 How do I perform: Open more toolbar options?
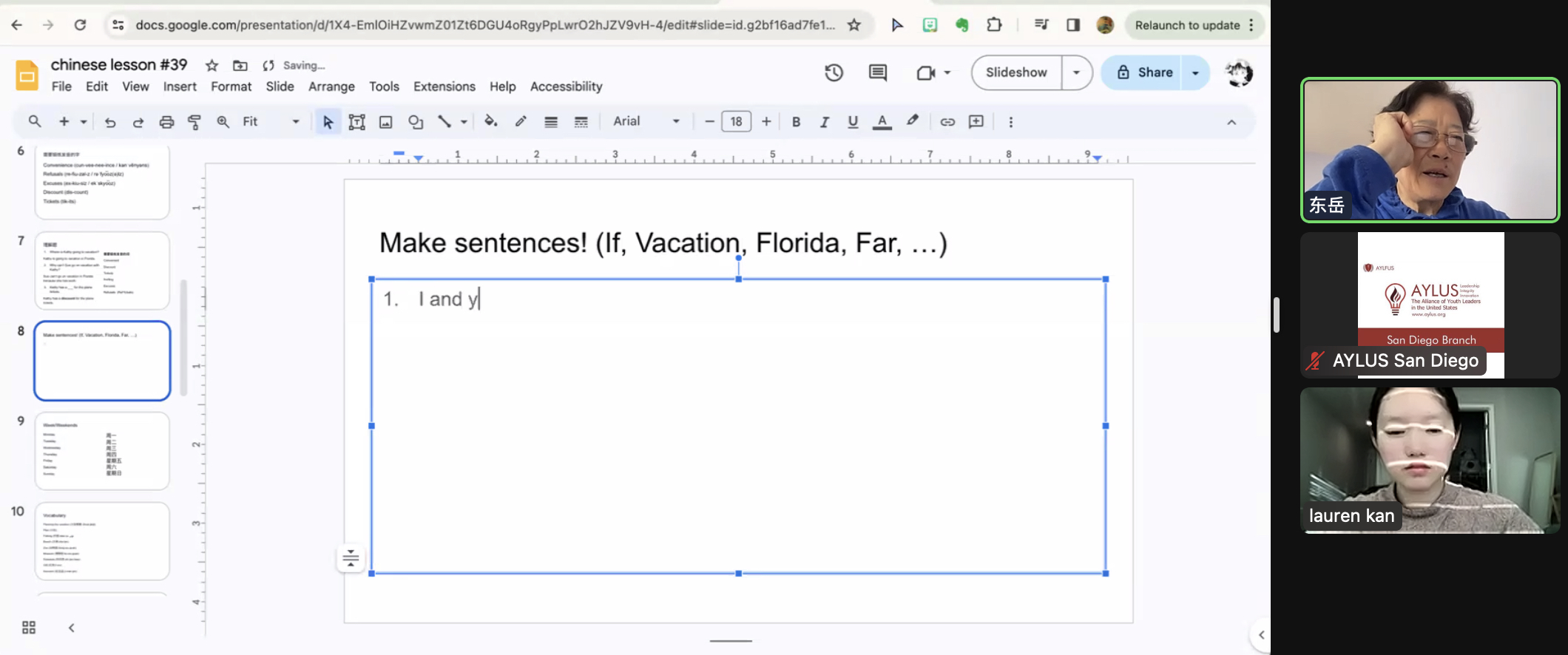1011,121
